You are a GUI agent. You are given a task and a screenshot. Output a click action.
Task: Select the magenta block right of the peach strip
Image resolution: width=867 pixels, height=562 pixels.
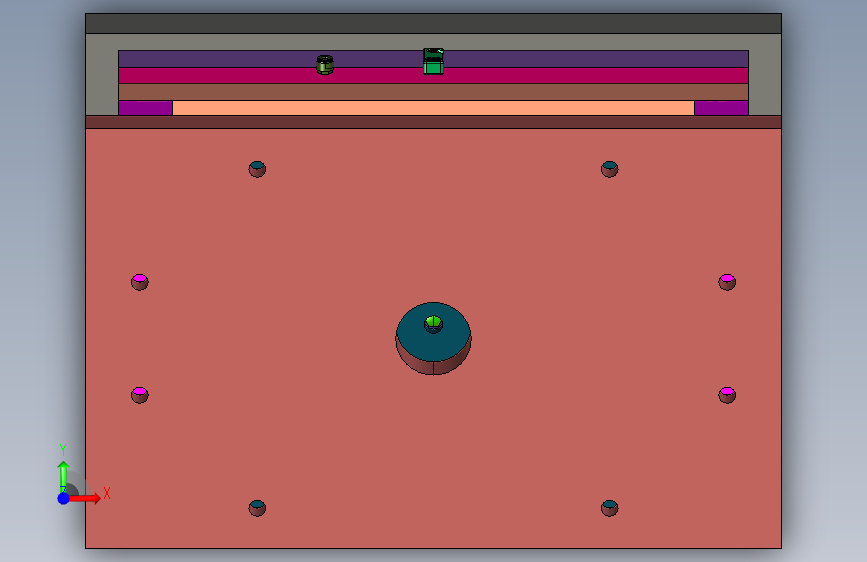tap(722, 108)
